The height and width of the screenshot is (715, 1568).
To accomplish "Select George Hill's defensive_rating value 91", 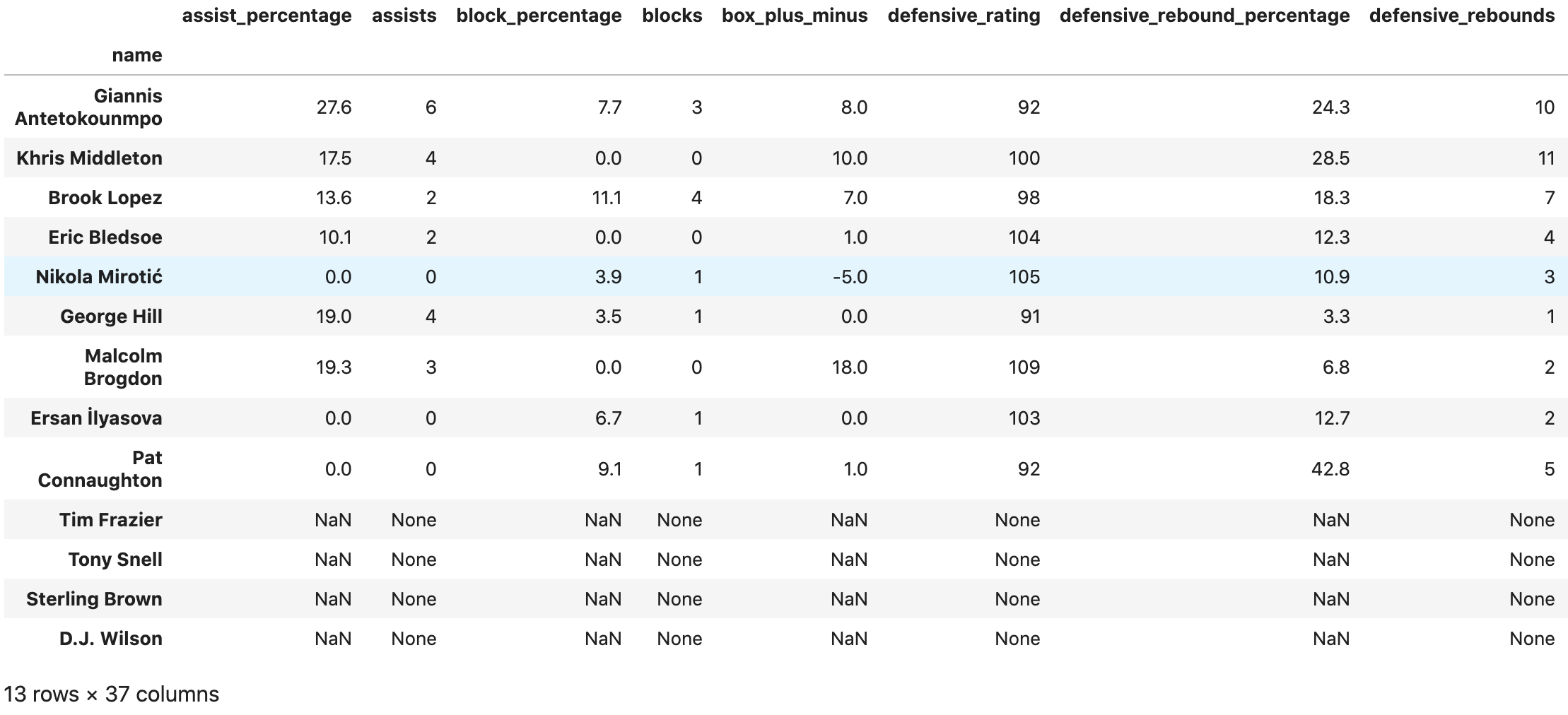I will pyautogui.click(x=1030, y=317).
